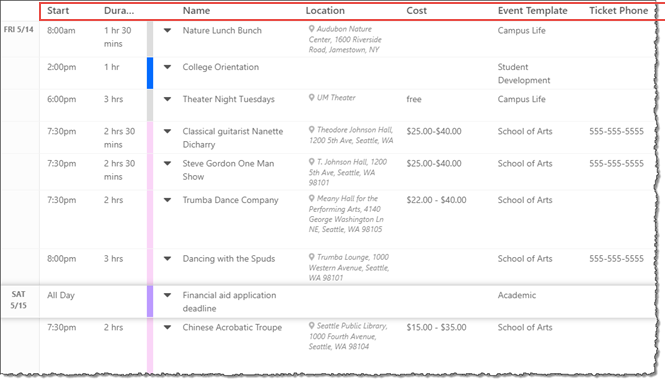Click the Campus Life cell for Nature Lunch Bunch
Screen dimensions: 665x382
coord(522,31)
